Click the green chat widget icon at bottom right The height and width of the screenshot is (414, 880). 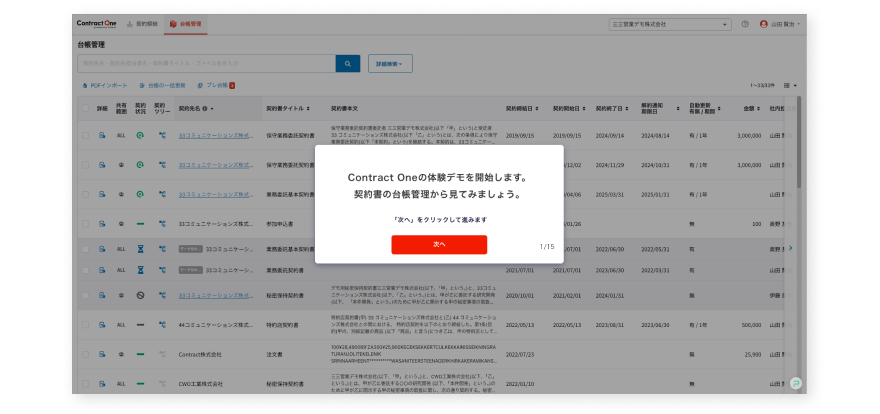[795, 383]
